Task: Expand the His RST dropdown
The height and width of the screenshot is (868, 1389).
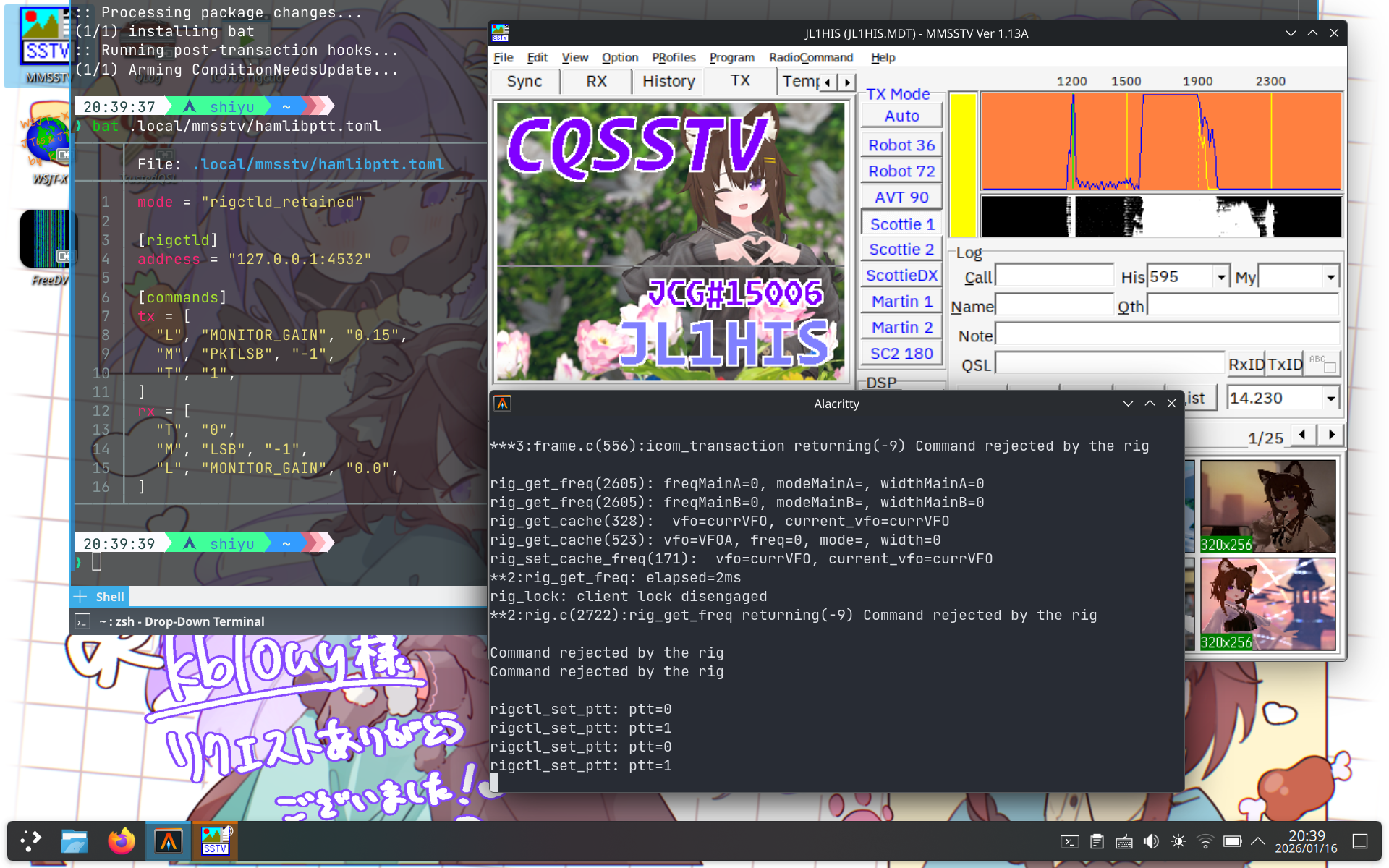Action: coord(1221,277)
